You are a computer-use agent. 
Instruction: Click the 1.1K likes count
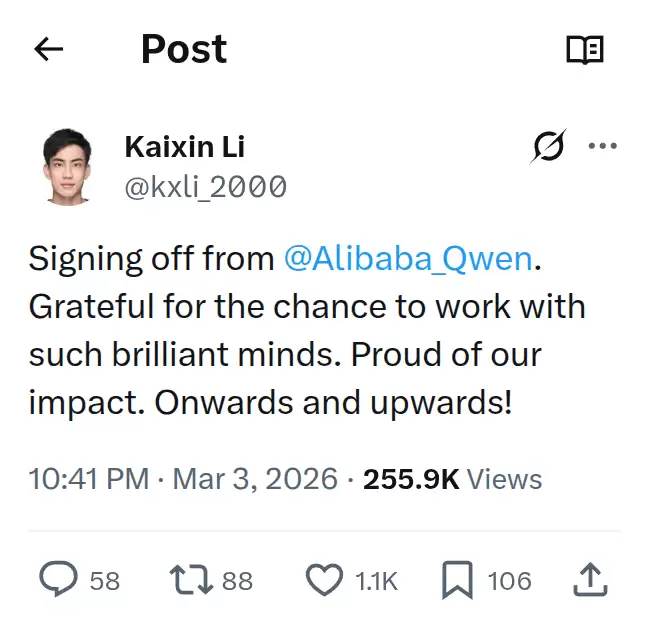click(x=377, y=581)
